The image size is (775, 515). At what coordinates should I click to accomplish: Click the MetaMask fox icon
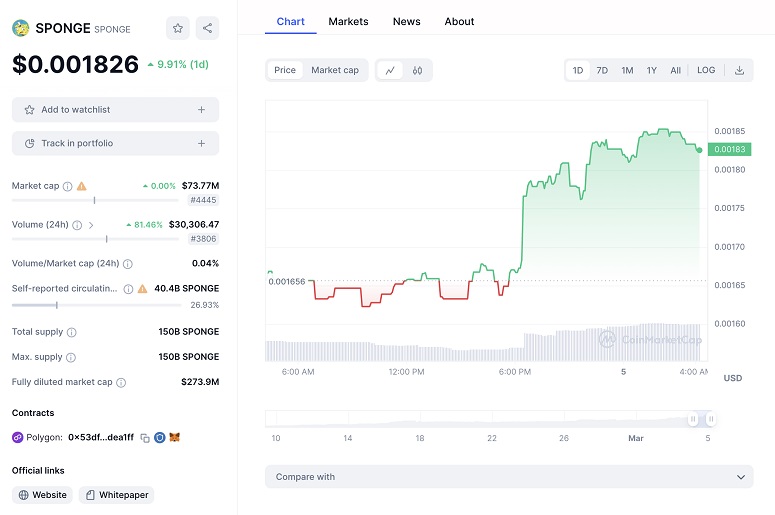pos(174,438)
